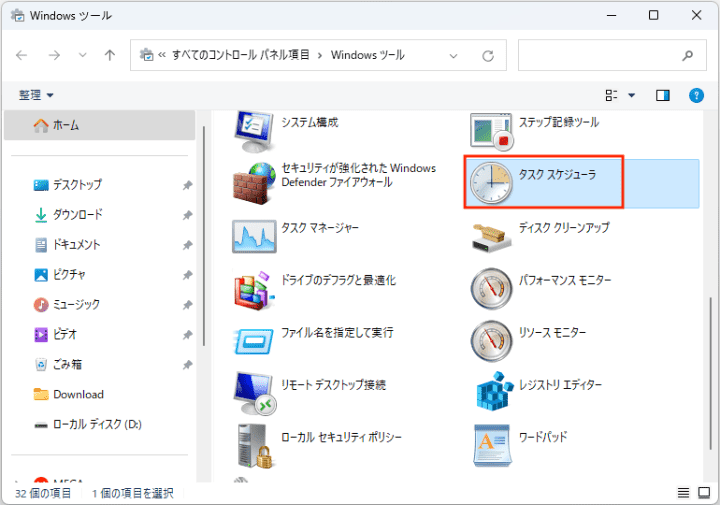Click the main file list vertical scrollbar

tap(711, 373)
